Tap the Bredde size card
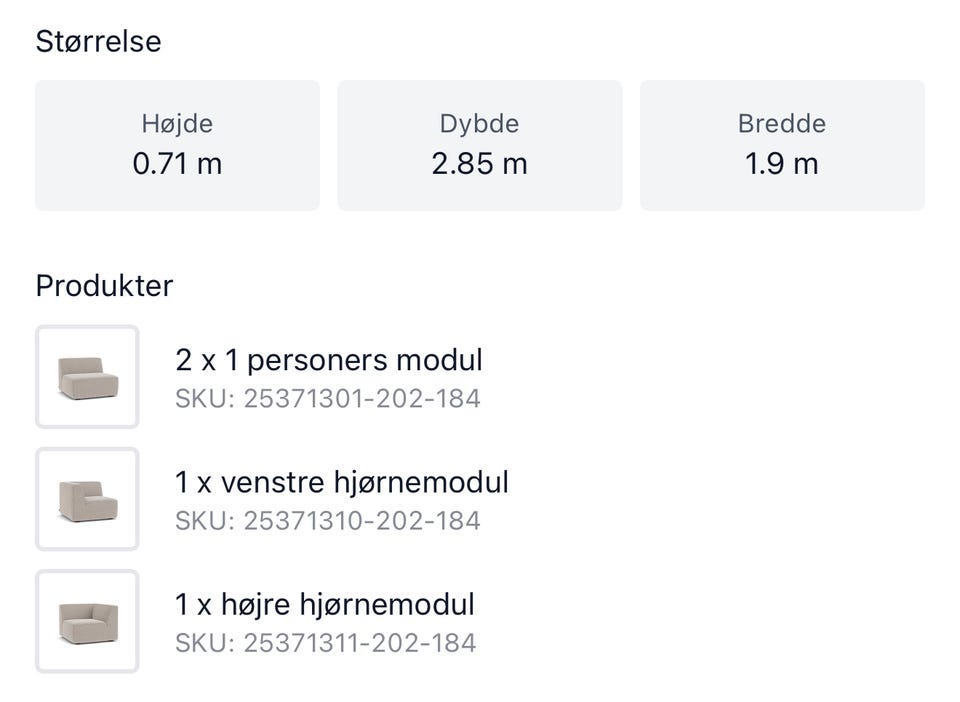 (782, 146)
